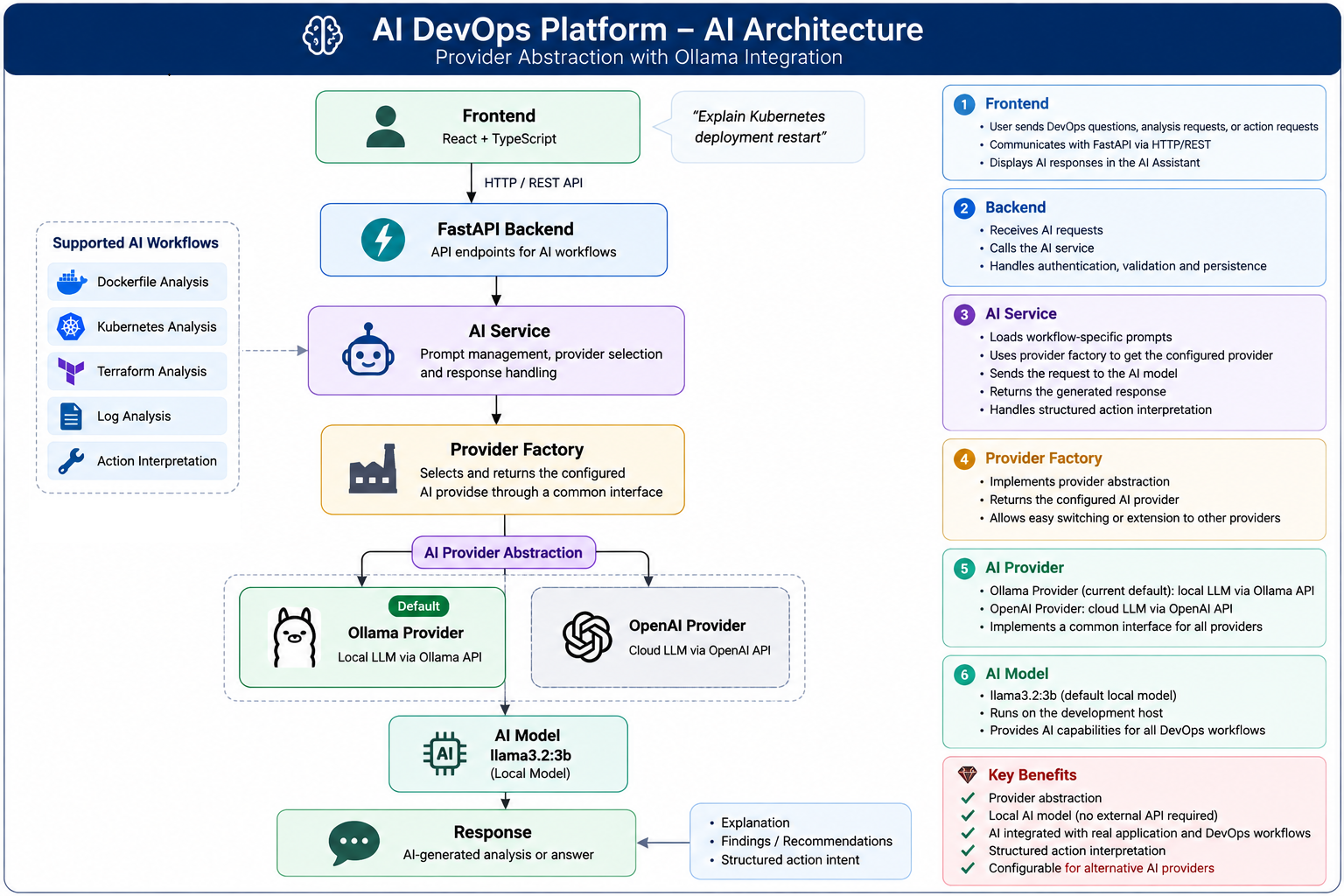Click the Communicates with FastAPI via HTTP/REST bullet
Viewport: 1344px width, 896px height.
click(1100, 144)
